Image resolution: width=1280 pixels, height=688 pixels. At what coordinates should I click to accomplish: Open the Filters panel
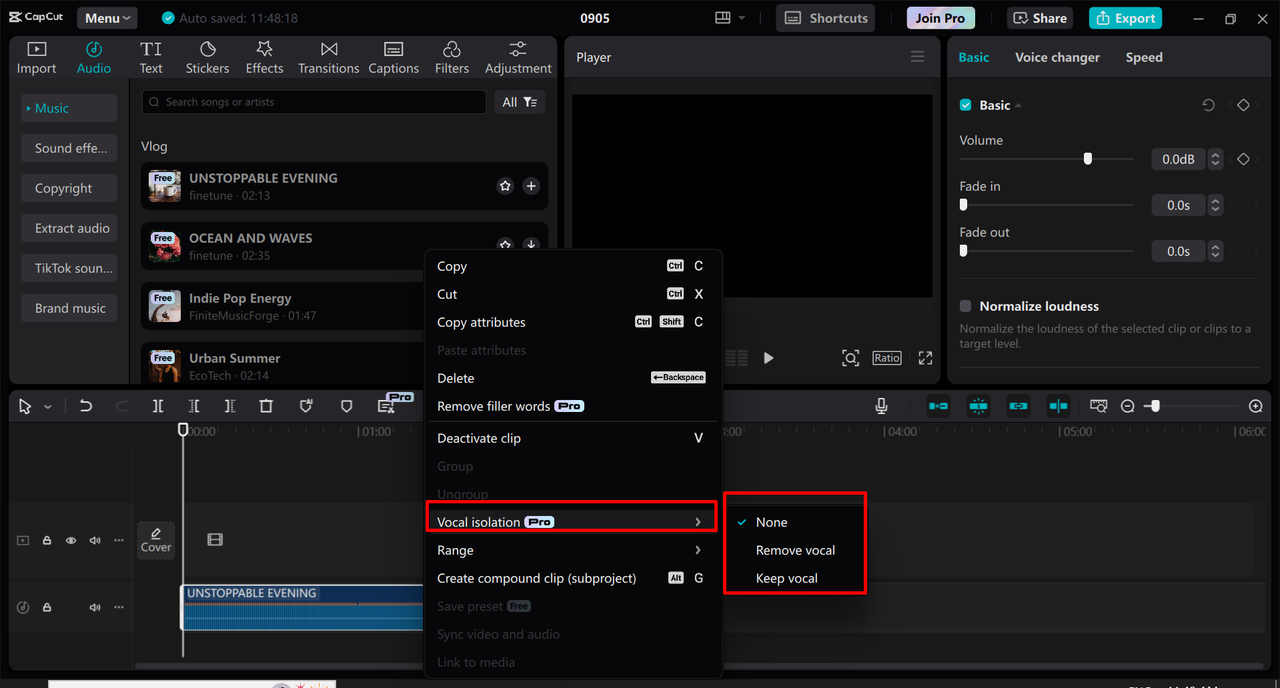pyautogui.click(x=452, y=58)
